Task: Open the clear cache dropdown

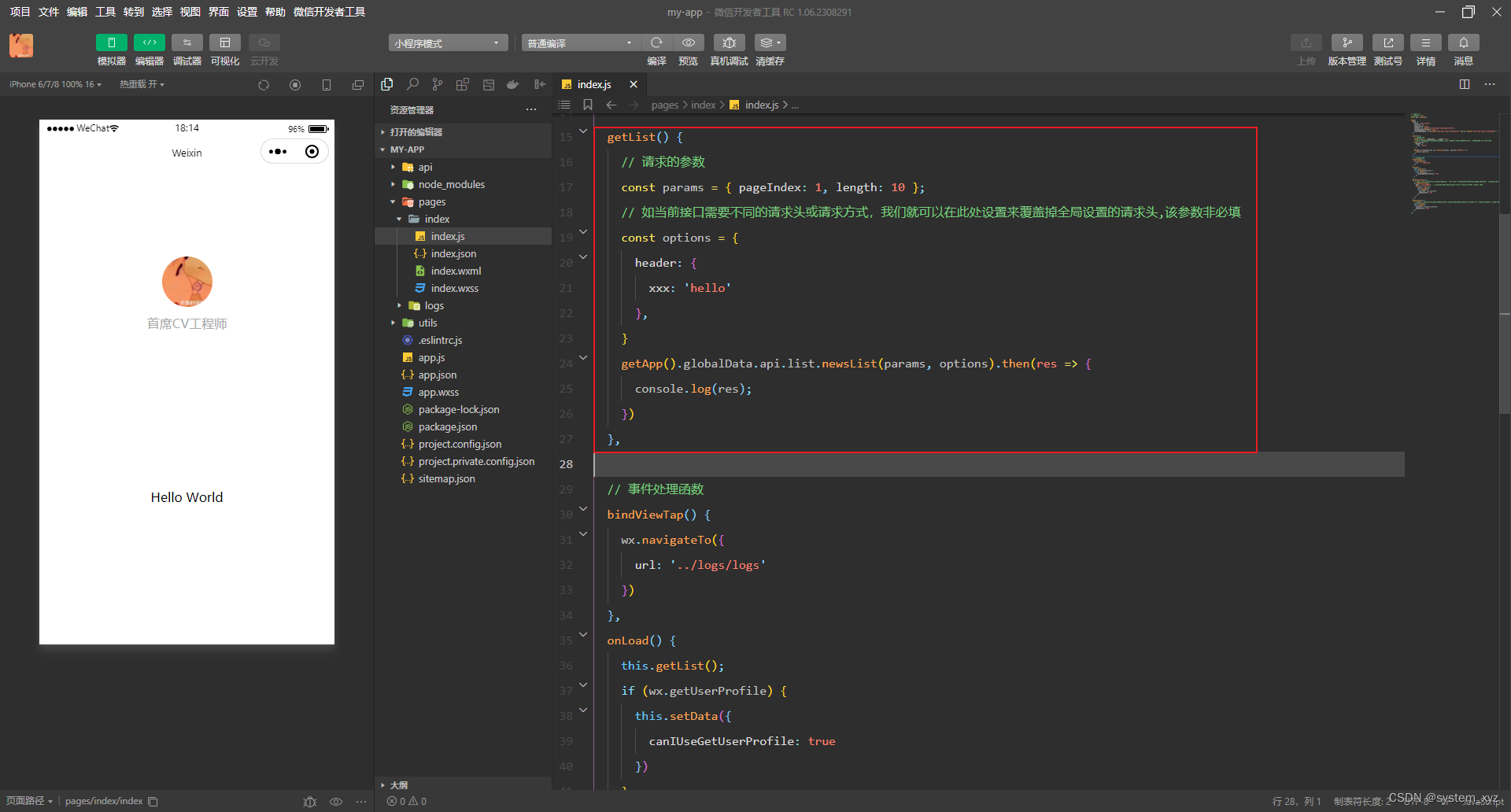Action: (x=770, y=42)
